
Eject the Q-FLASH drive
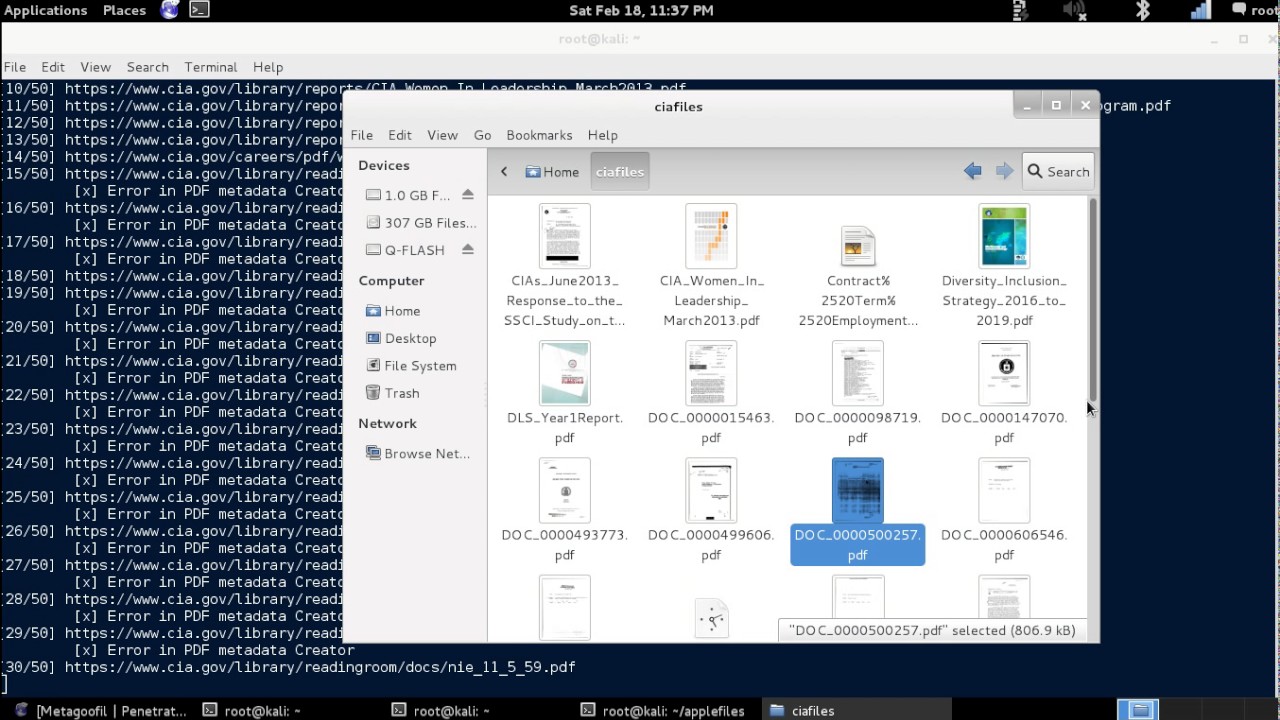pos(467,249)
